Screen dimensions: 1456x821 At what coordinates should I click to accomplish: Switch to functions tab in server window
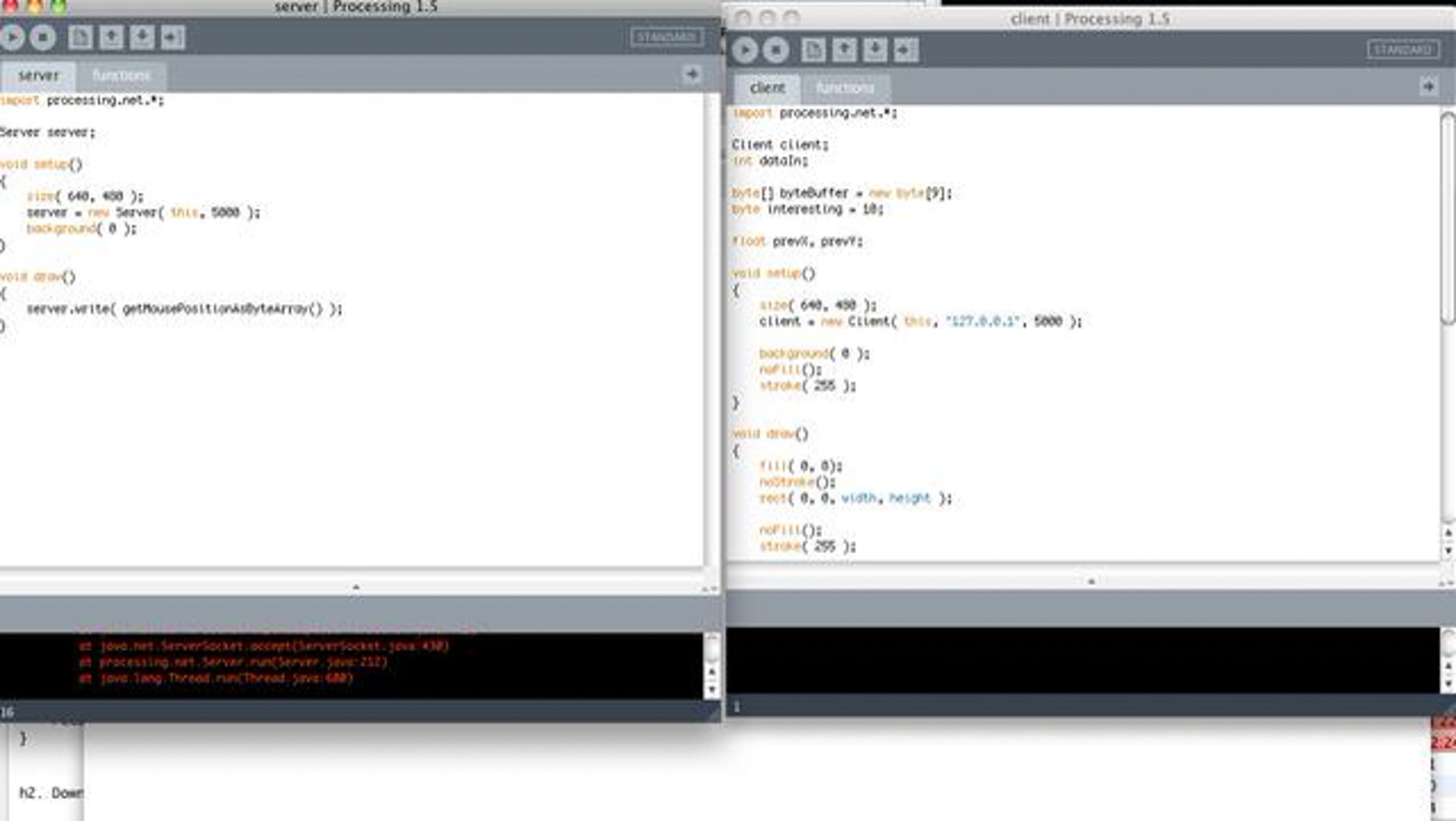click(x=121, y=76)
